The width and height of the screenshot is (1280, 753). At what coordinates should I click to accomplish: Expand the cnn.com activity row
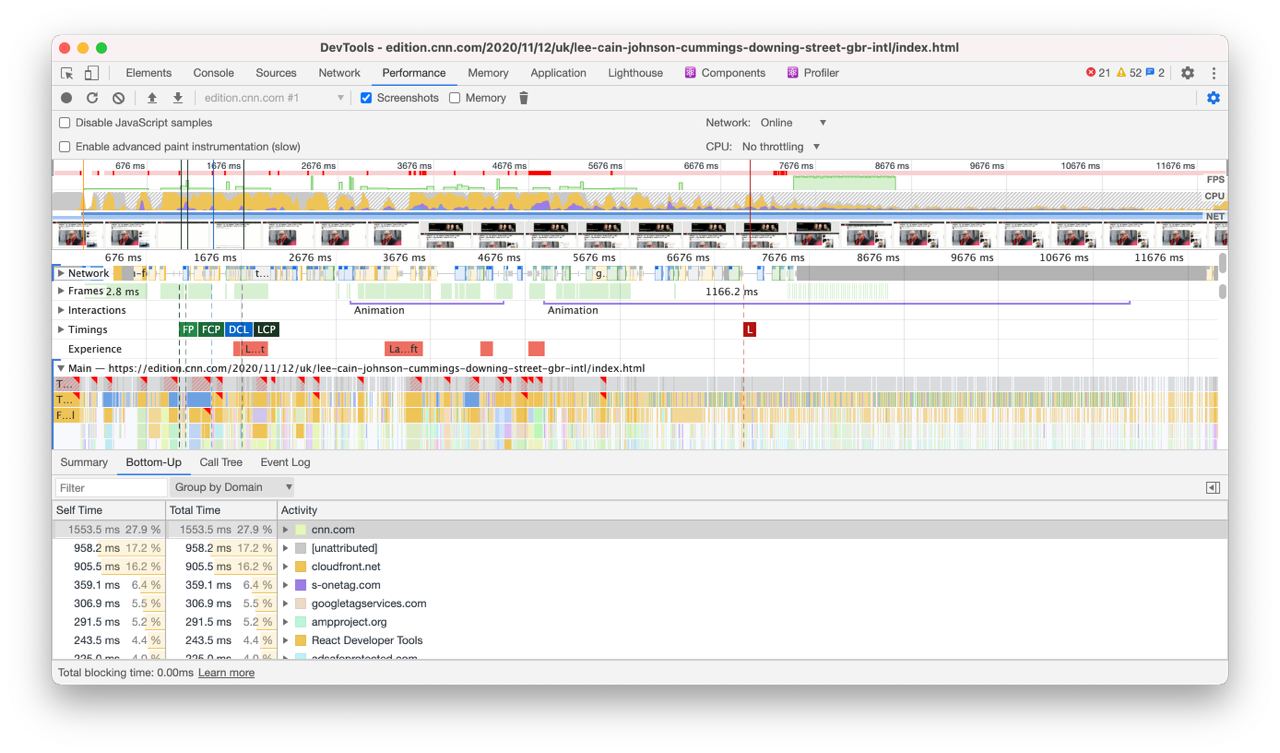[286, 530]
